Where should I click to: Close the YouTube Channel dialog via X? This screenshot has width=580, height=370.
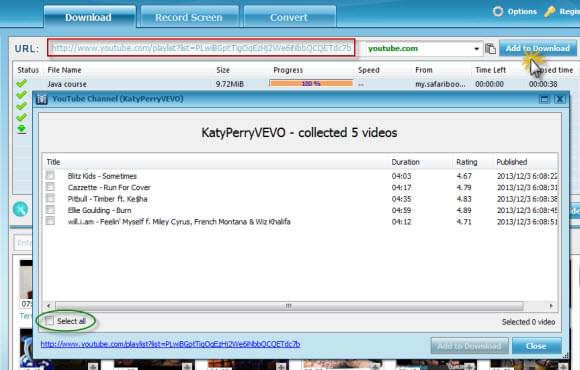[x=560, y=99]
